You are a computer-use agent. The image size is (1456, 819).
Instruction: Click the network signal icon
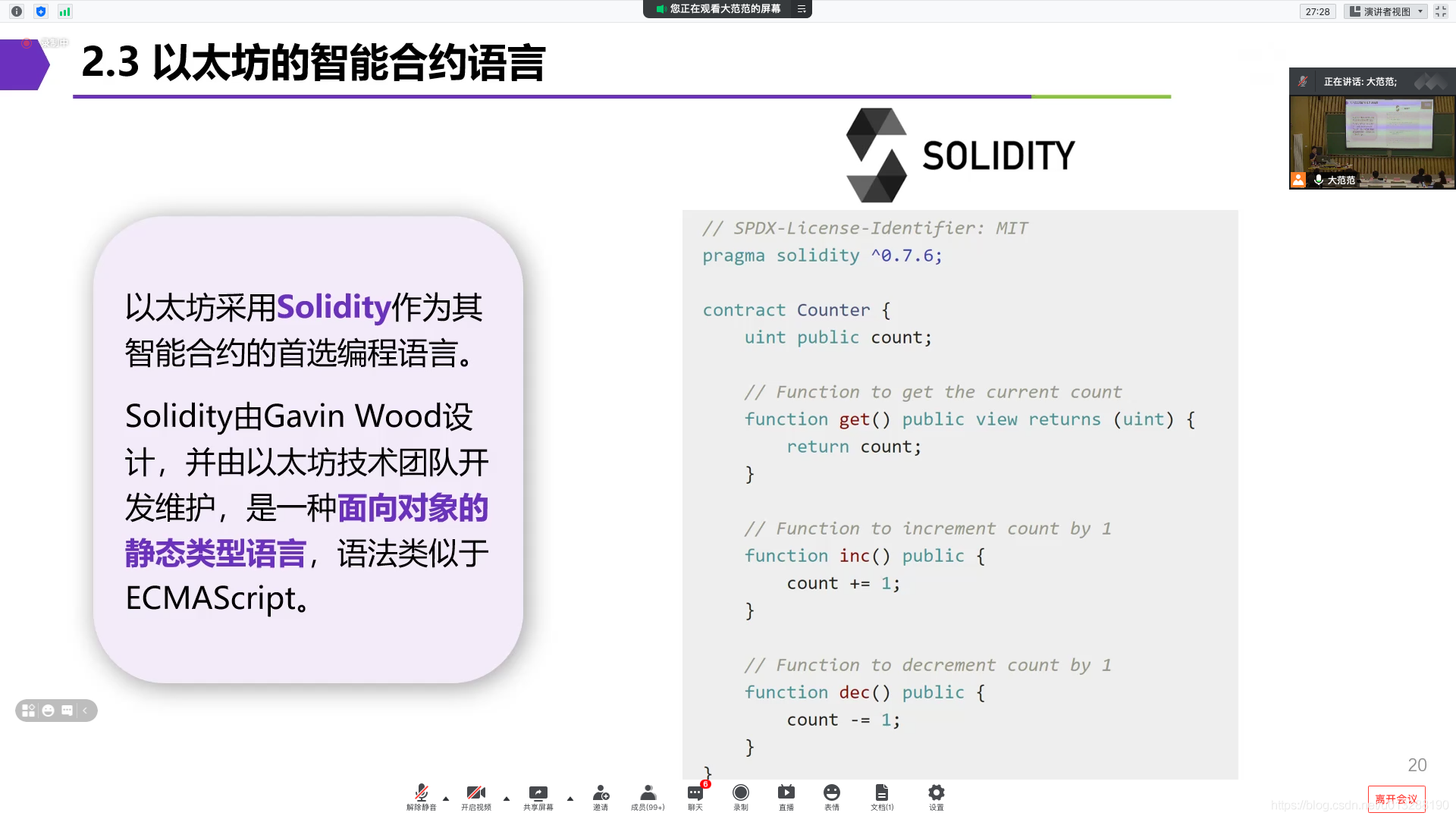[x=64, y=11]
